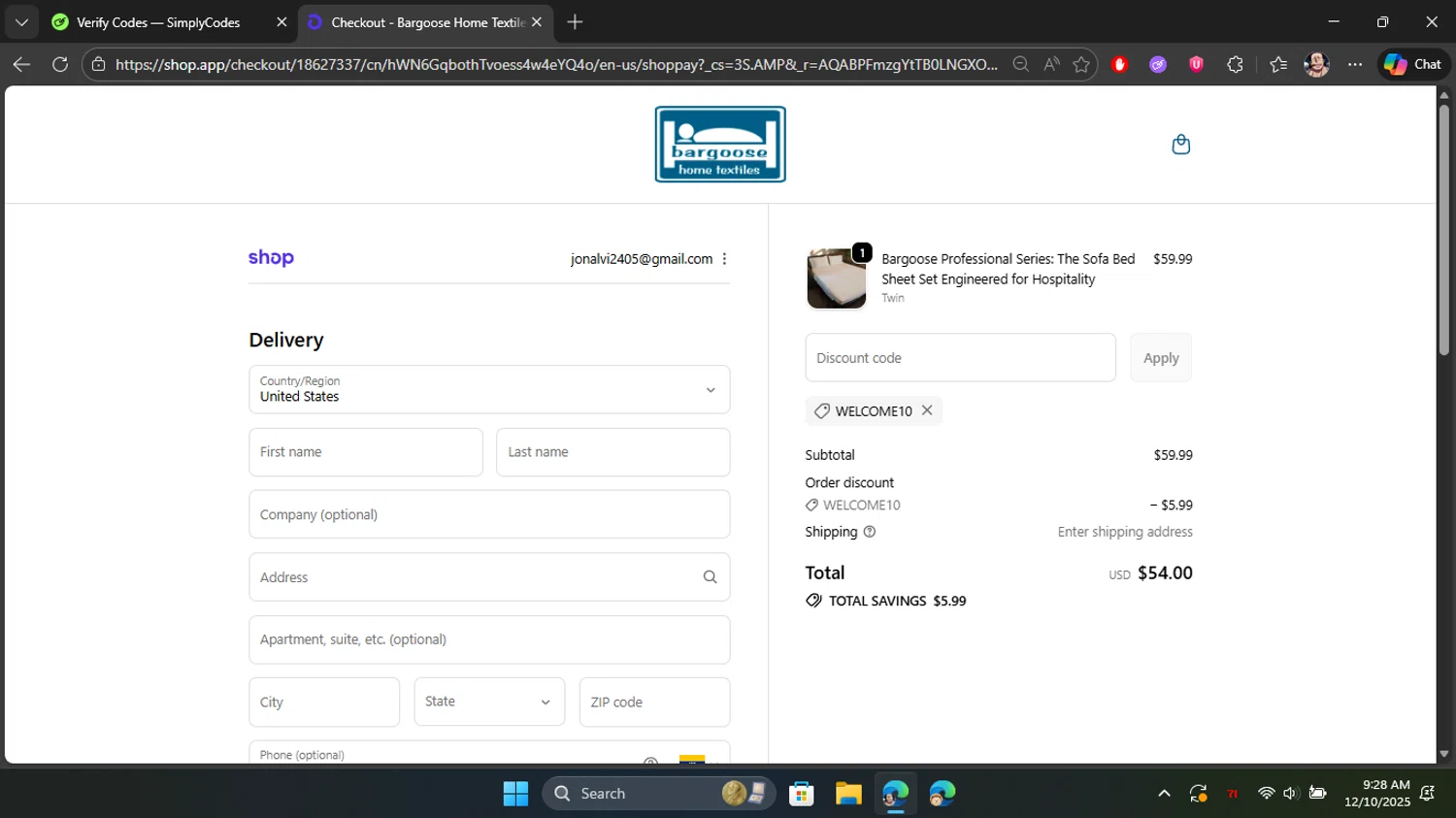Close the Checkout Bargoose tab

coord(537,22)
